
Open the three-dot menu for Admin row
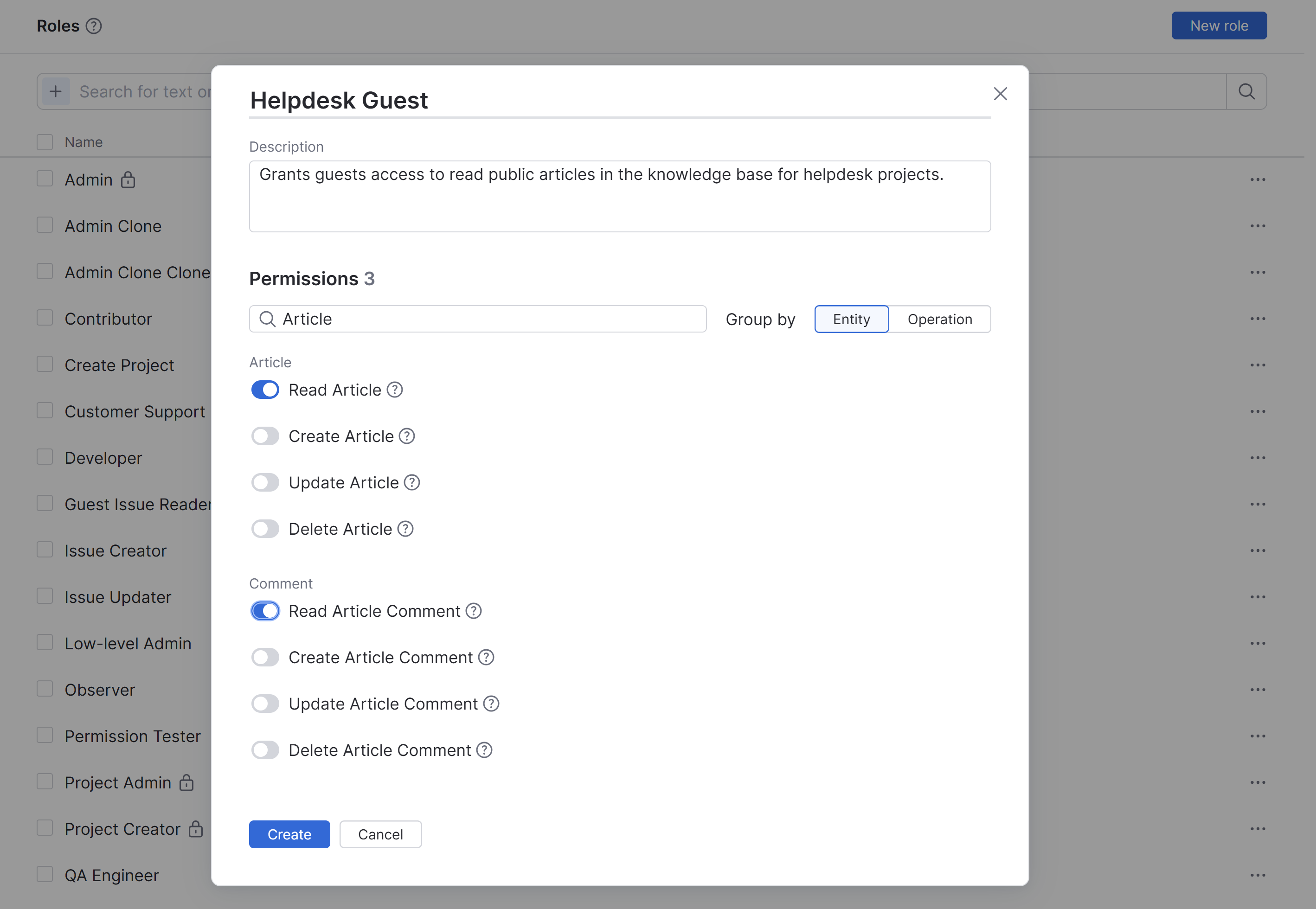(x=1258, y=179)
